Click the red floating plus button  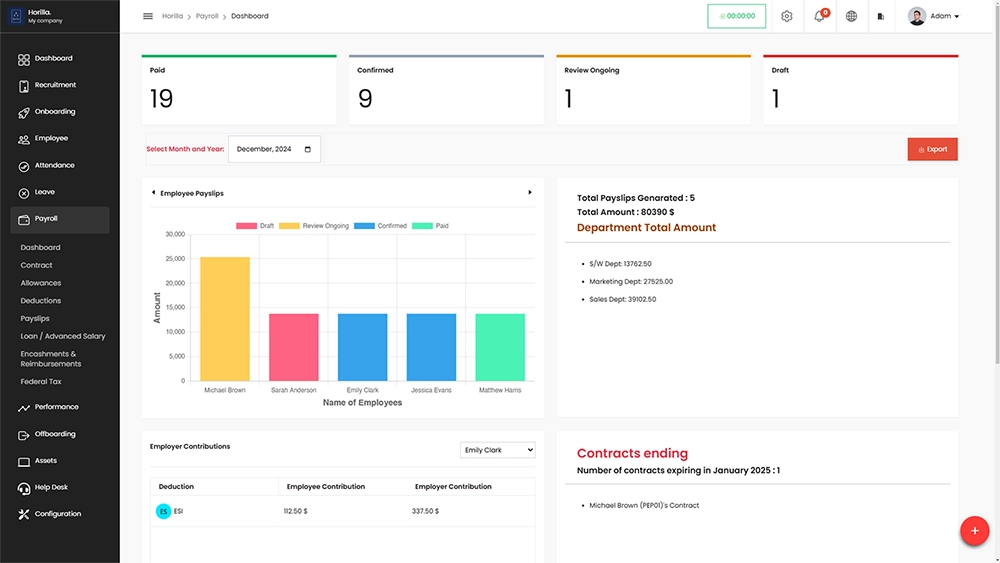pyautogui.click(x=974, y=531)
